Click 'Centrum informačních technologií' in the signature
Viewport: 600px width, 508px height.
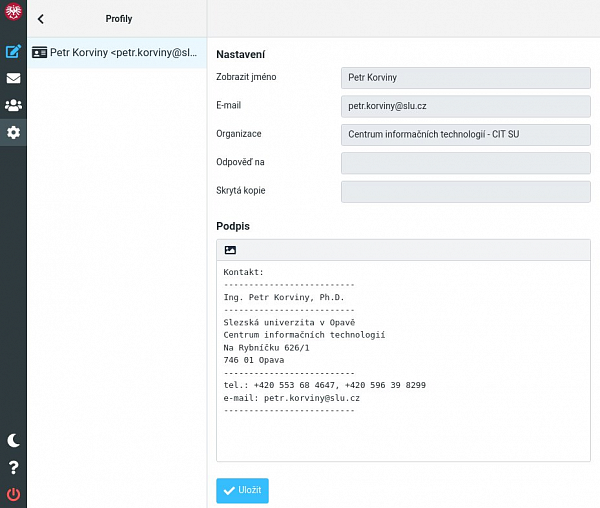(304, 335)
